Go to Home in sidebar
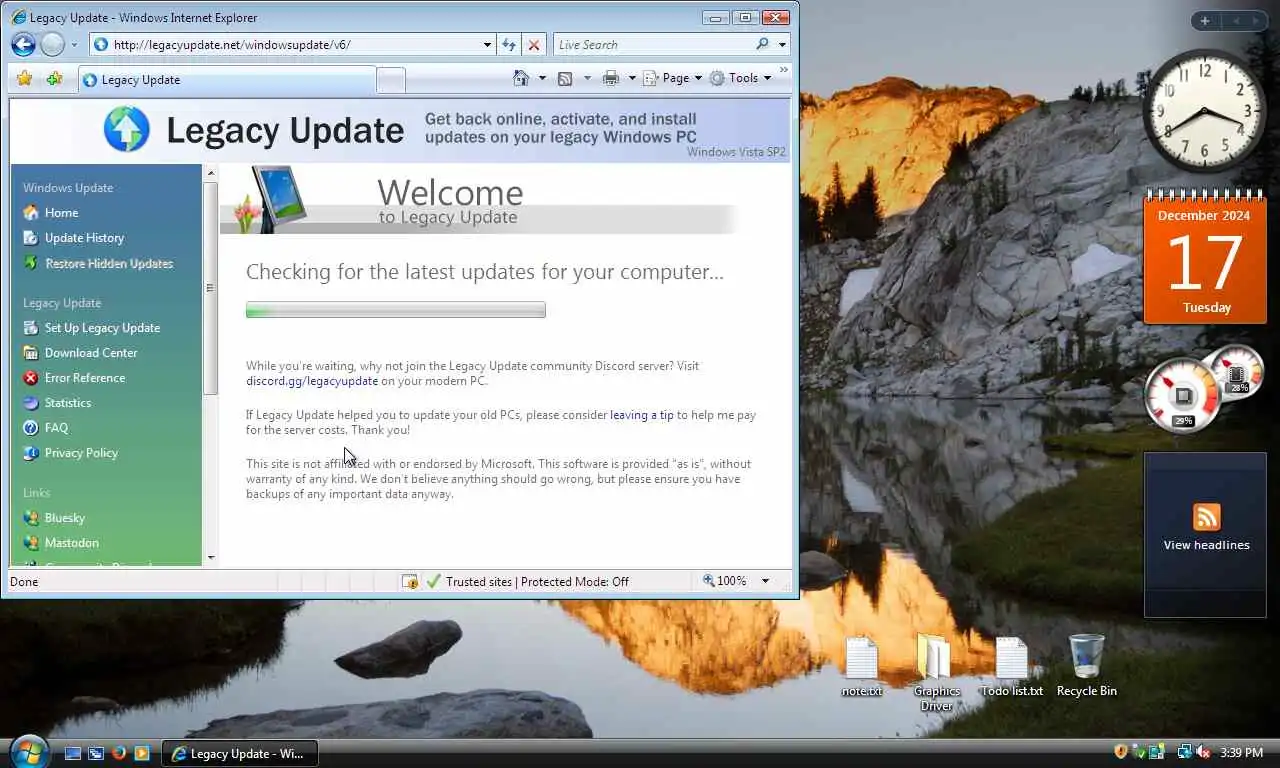The height and width of the screenshot is (768, 1280). [61, 213]
